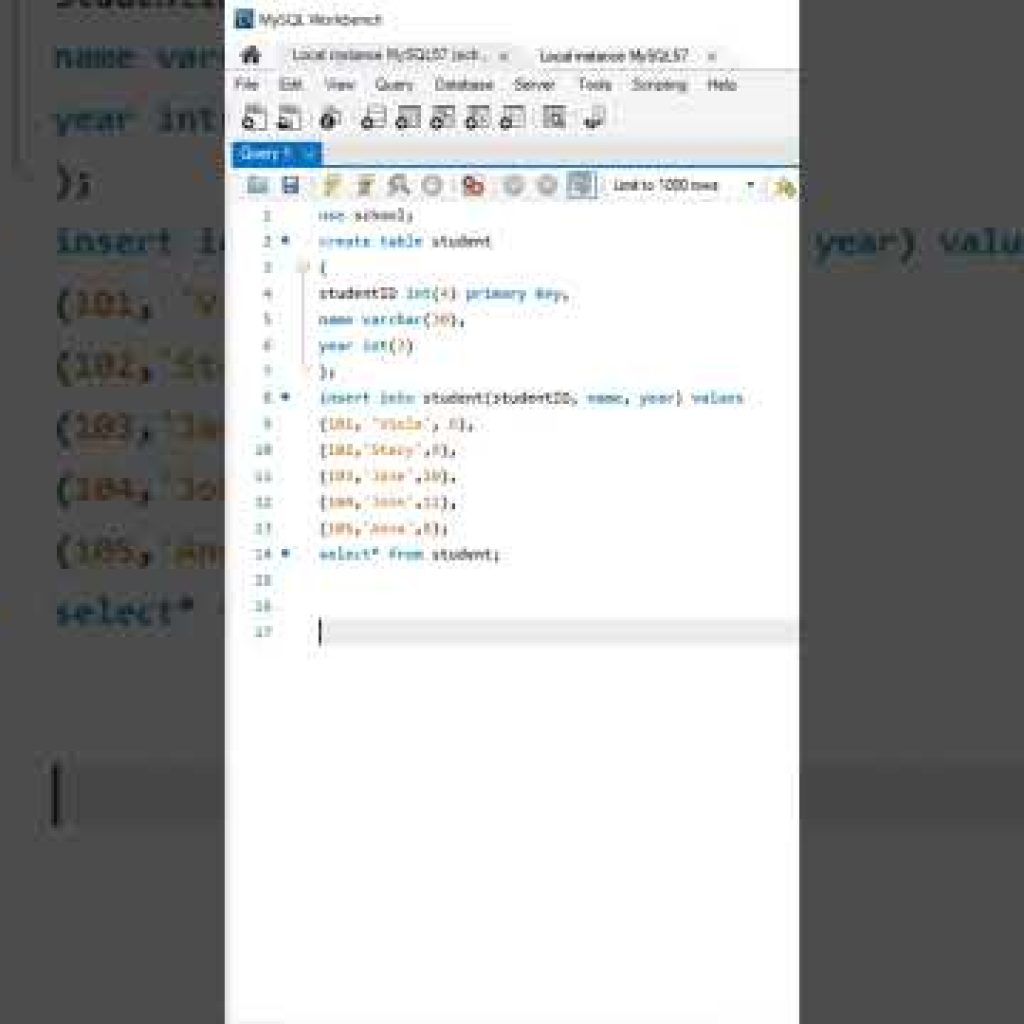Screen dimensions: 1024x1024
Task: Click the Home tab house icon
Action: (250, 56)
